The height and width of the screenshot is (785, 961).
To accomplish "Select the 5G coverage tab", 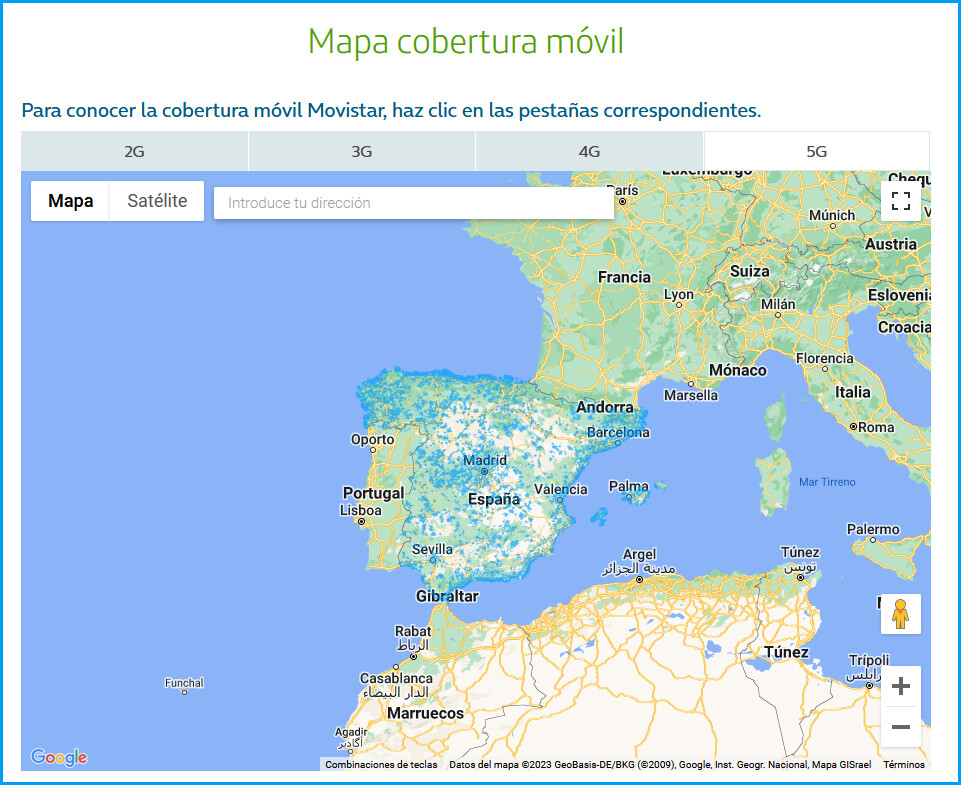I will point(816,151).
